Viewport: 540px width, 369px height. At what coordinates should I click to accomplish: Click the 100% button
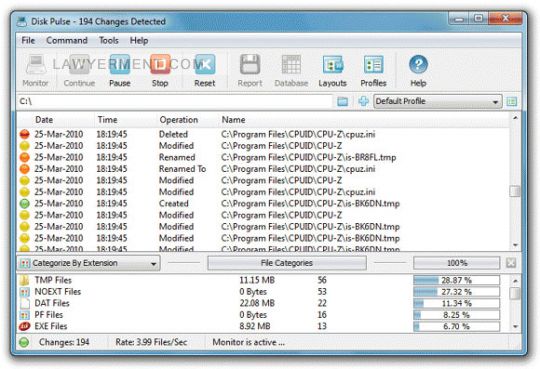point(457,263)
